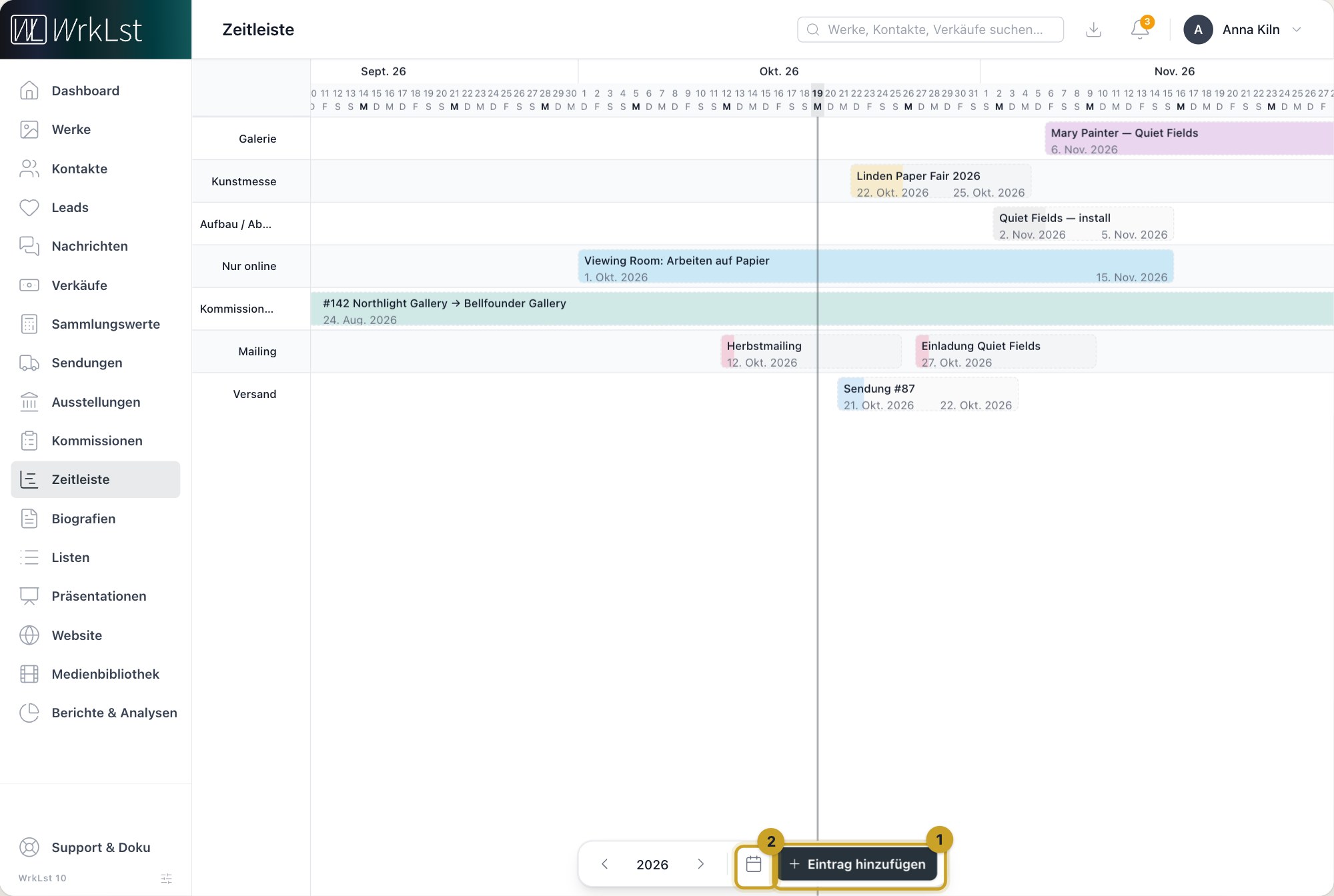
Task: Open Quiet Fields — install entry
Action: (x=1083, y=224)
